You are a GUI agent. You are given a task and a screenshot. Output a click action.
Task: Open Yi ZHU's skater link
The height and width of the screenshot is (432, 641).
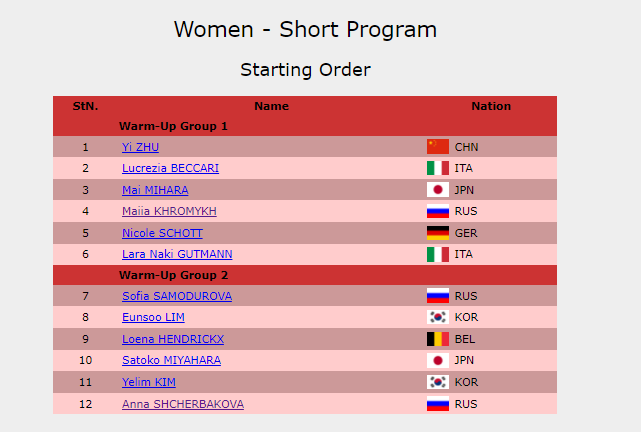[140, 147]
